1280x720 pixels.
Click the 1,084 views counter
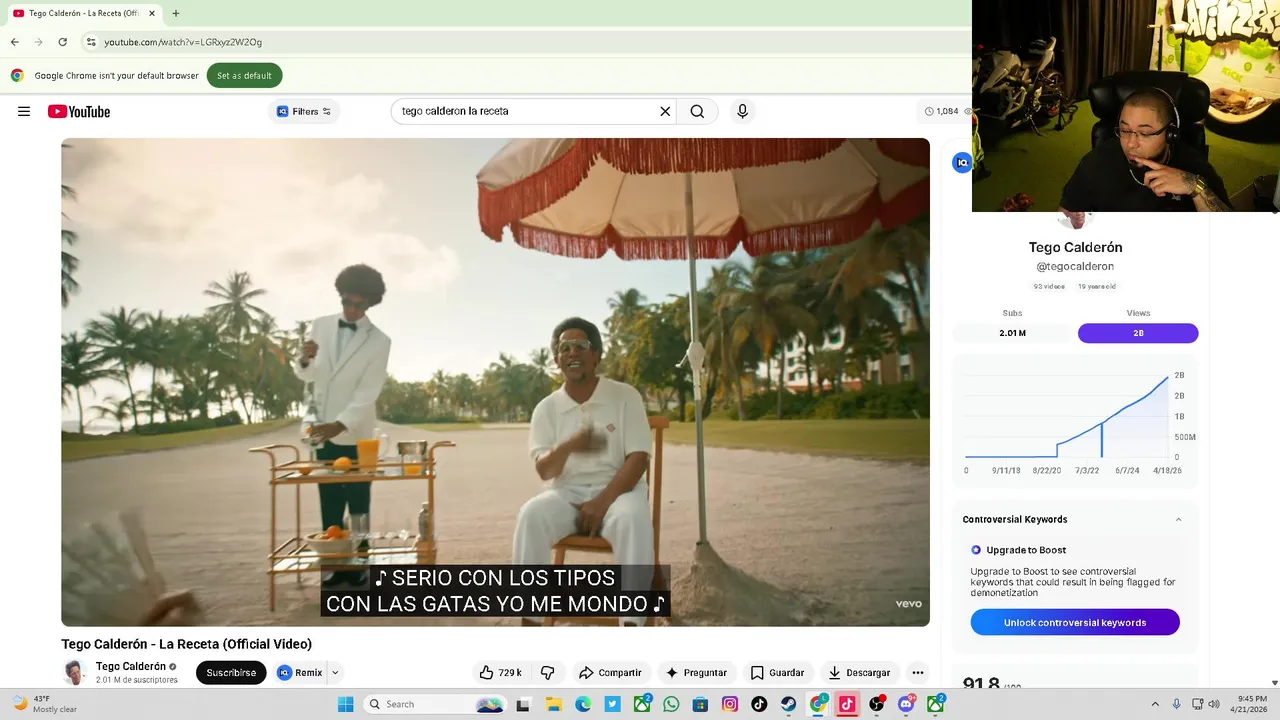point(941,111)
